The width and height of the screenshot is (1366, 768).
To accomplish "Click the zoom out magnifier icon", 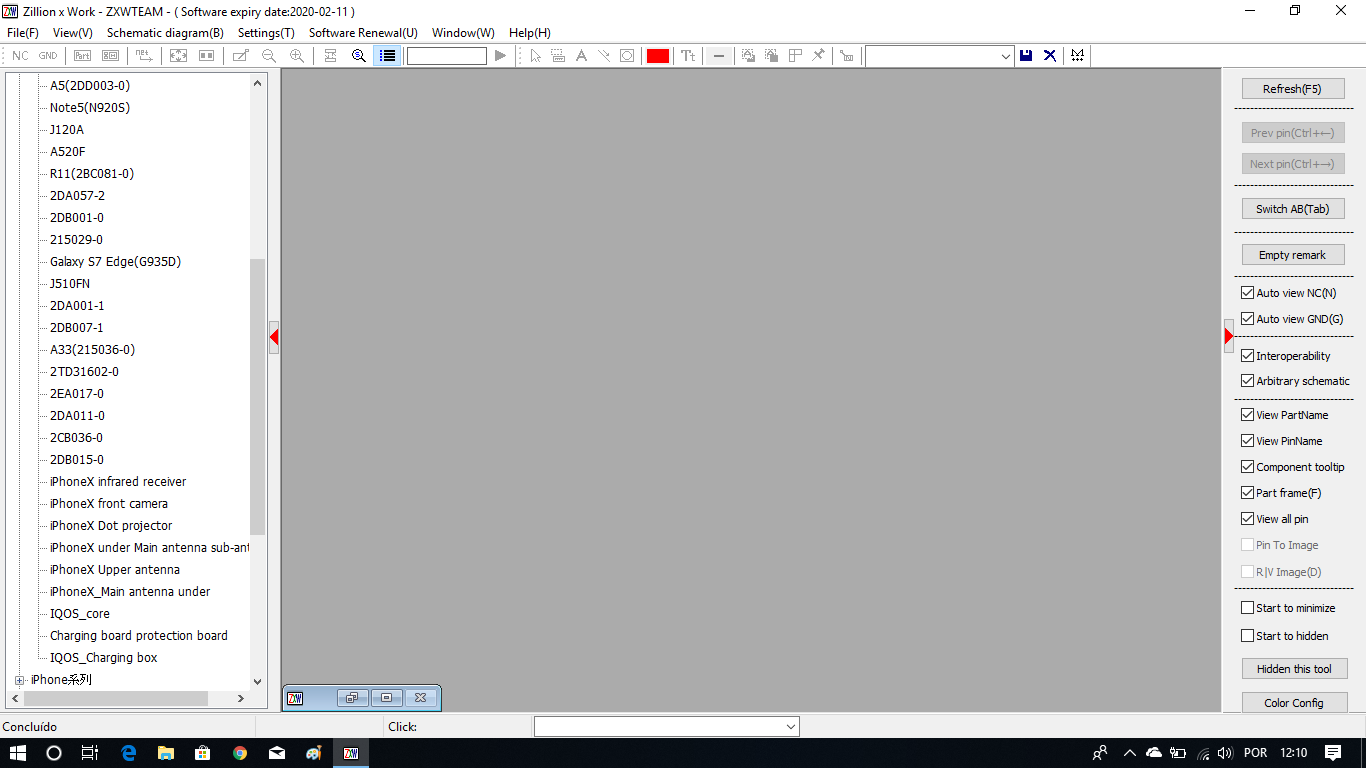I will click(x=269, y=56).
